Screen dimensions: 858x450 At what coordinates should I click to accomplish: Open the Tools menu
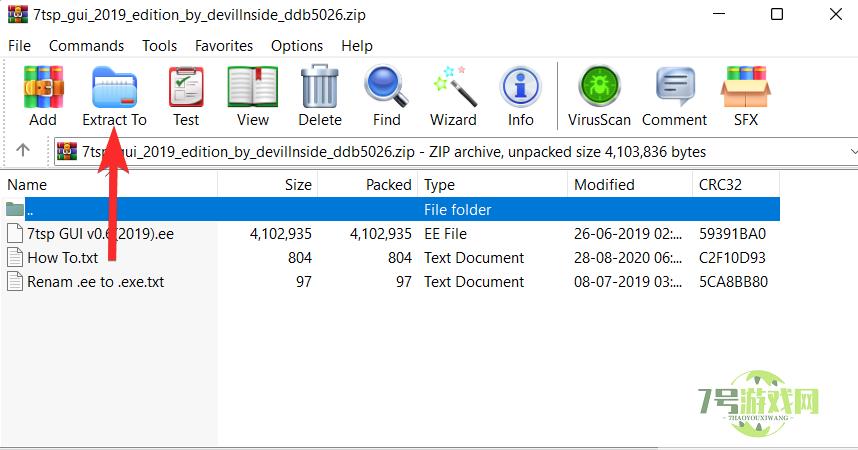coord(159,45)
